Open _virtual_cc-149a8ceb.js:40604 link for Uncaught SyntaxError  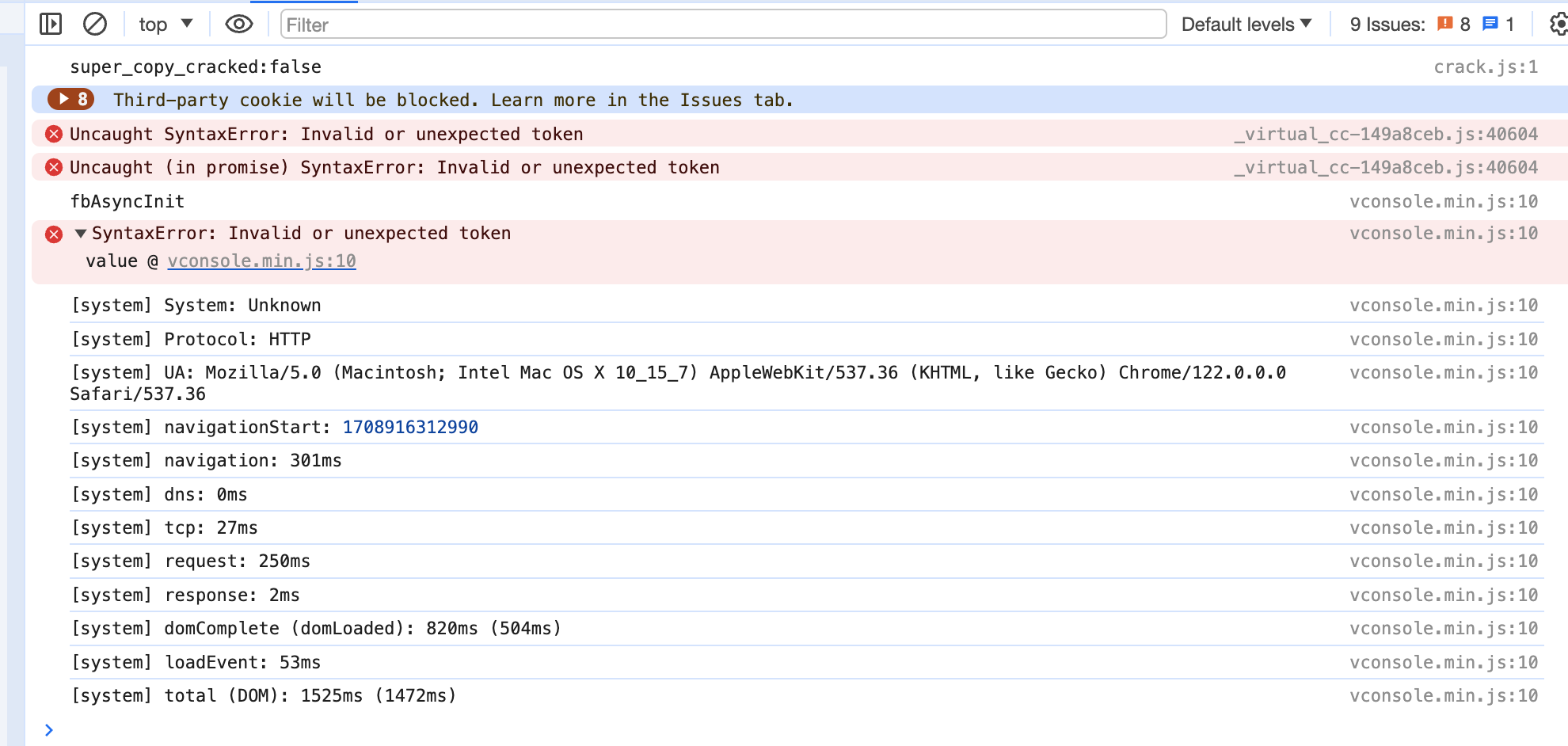pos(1386,135)
